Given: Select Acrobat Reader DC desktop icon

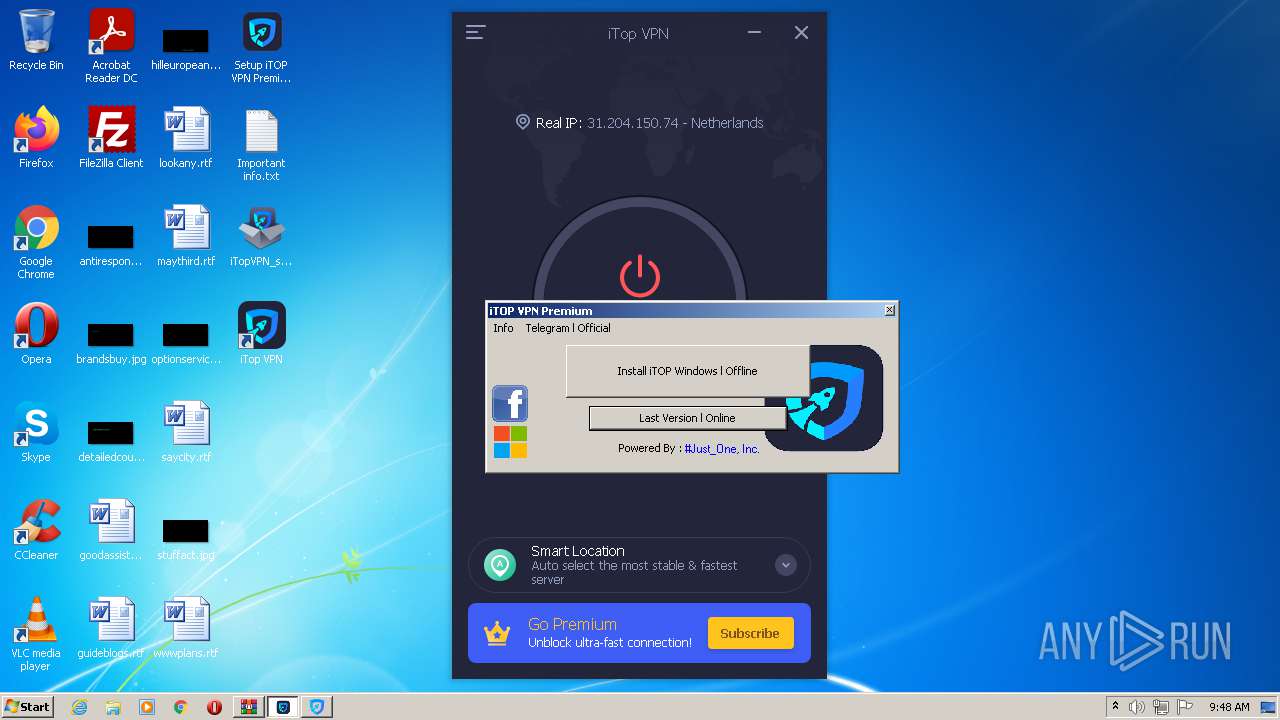Looking at the screenshot, I should pyautogui.click(x=111, y=46).
